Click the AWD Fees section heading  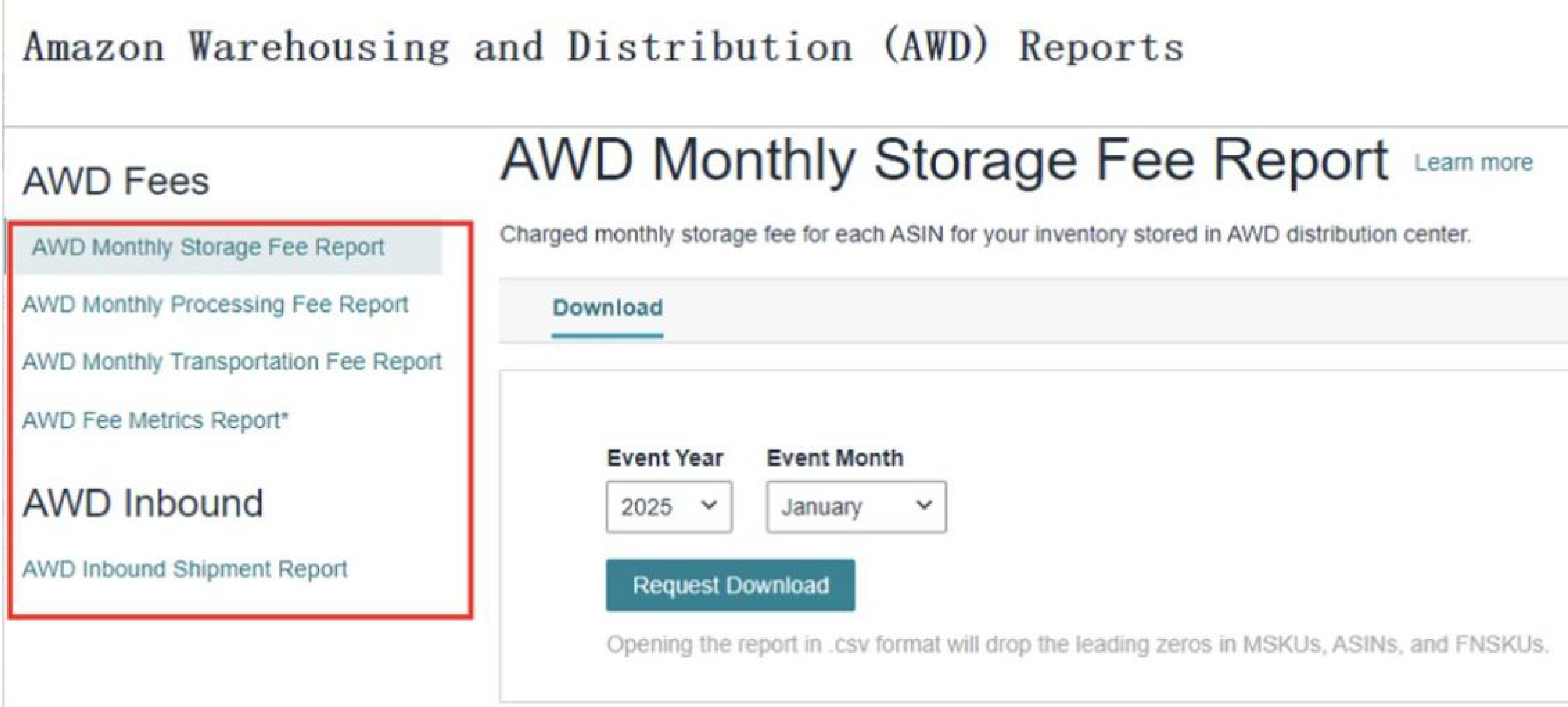click(x=116, y=181)
